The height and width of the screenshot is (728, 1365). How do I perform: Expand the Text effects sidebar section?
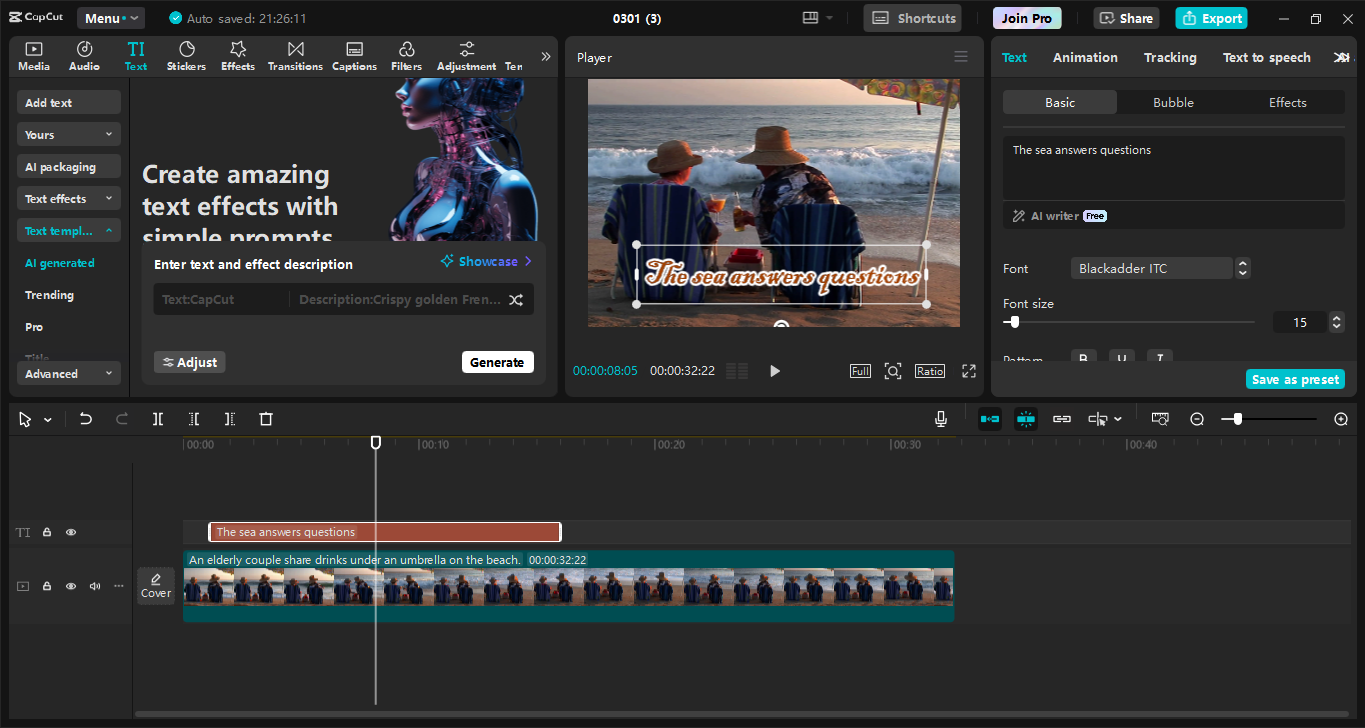point(68,199)
